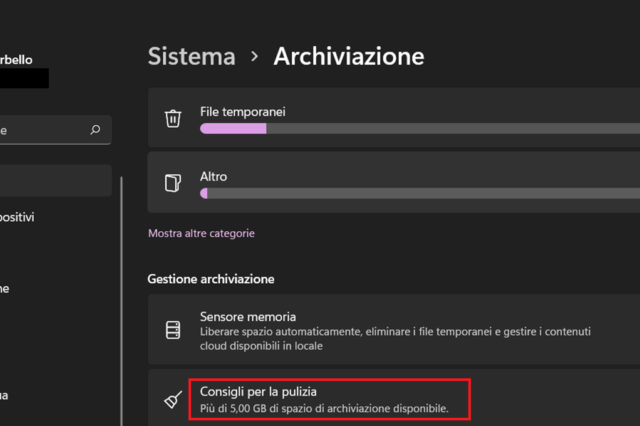Select the sidebar item ending in "positivi"
The image size is (640, 426).
coord(20,217)
